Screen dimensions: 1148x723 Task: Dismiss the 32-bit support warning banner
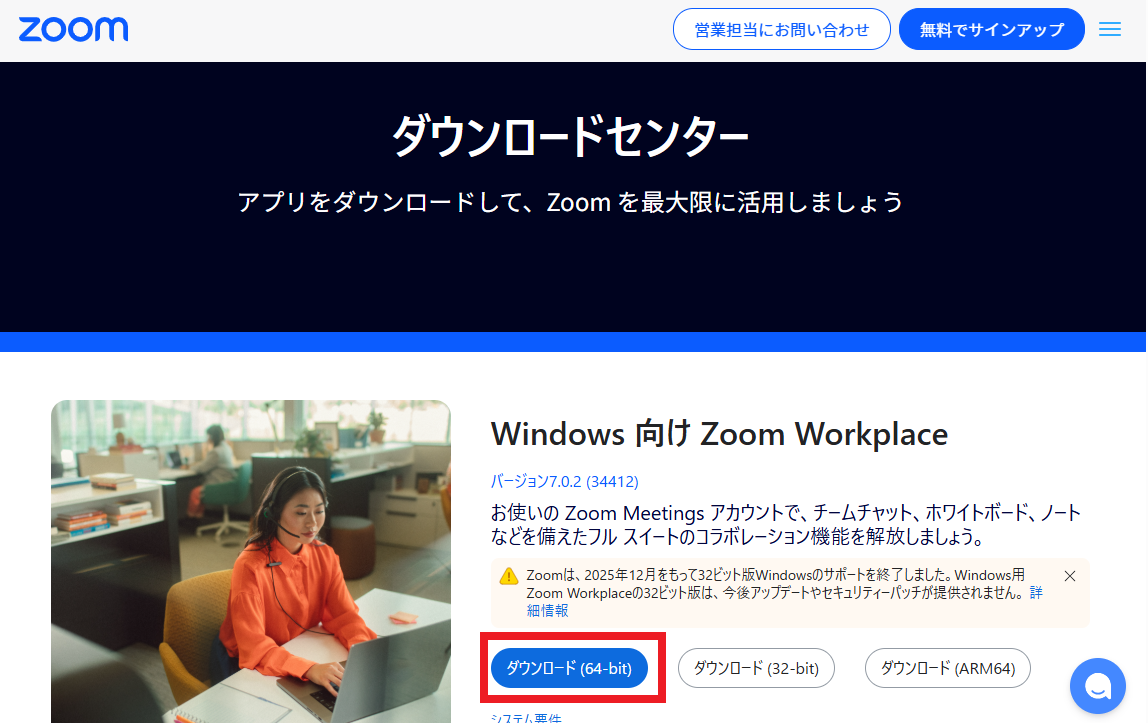coord(1069,576)
